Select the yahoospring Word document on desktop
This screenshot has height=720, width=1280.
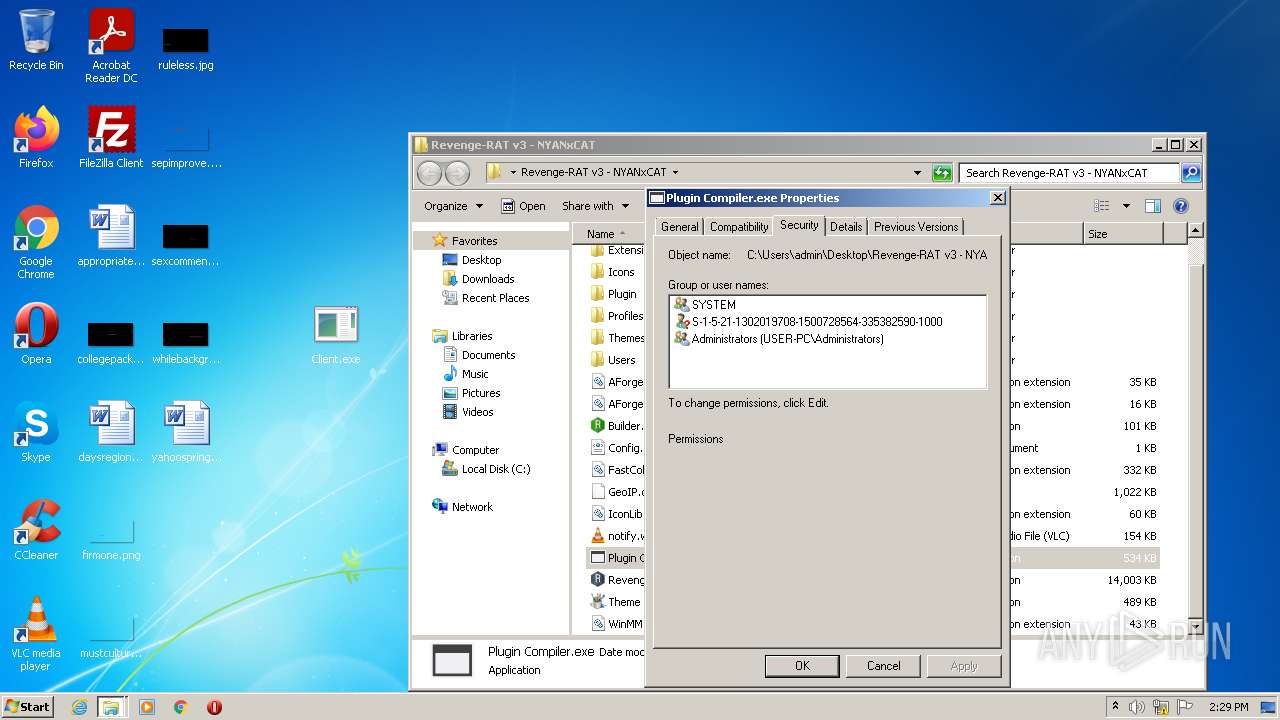(x=186, y=432)
